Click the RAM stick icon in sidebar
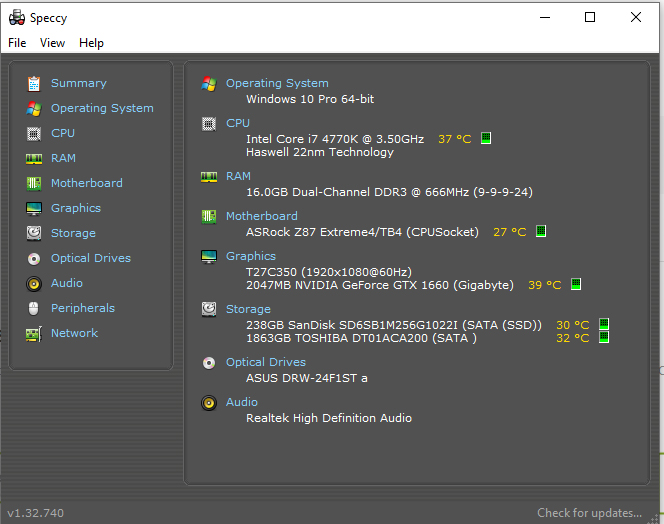The width and height of the screenshot is (664, 524). point(34,158)
